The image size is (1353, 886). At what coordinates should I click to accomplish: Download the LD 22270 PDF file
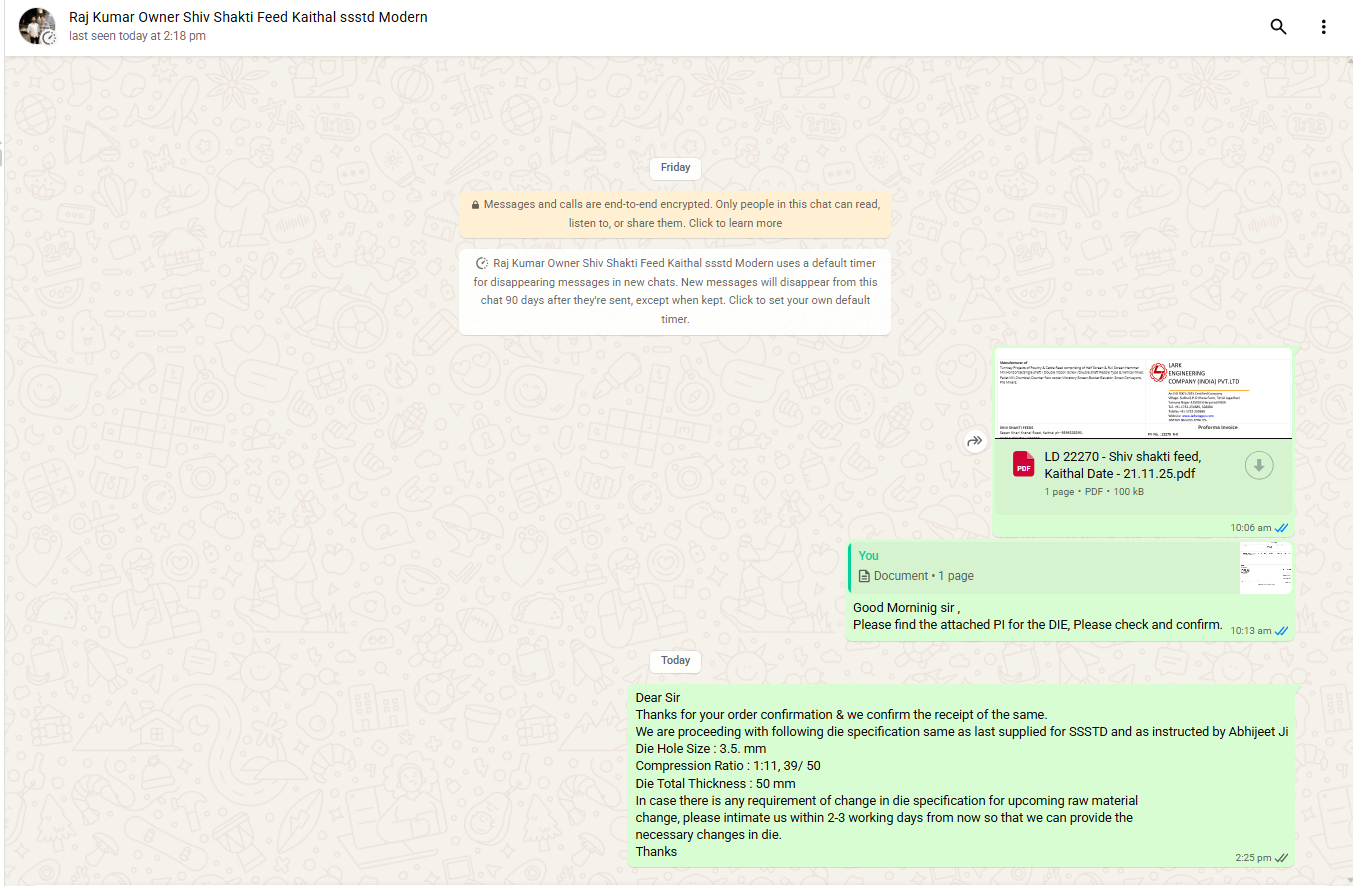(1259, 465)
